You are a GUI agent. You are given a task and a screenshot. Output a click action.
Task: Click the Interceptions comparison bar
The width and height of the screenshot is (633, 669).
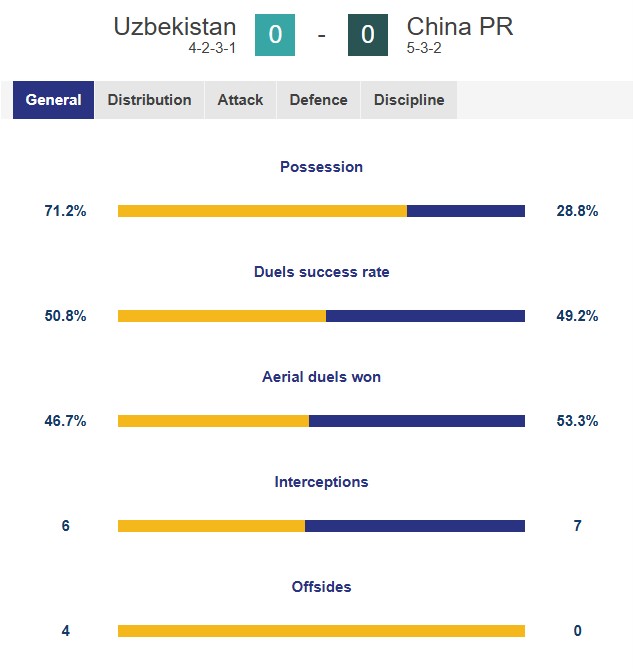coord(321,526)
